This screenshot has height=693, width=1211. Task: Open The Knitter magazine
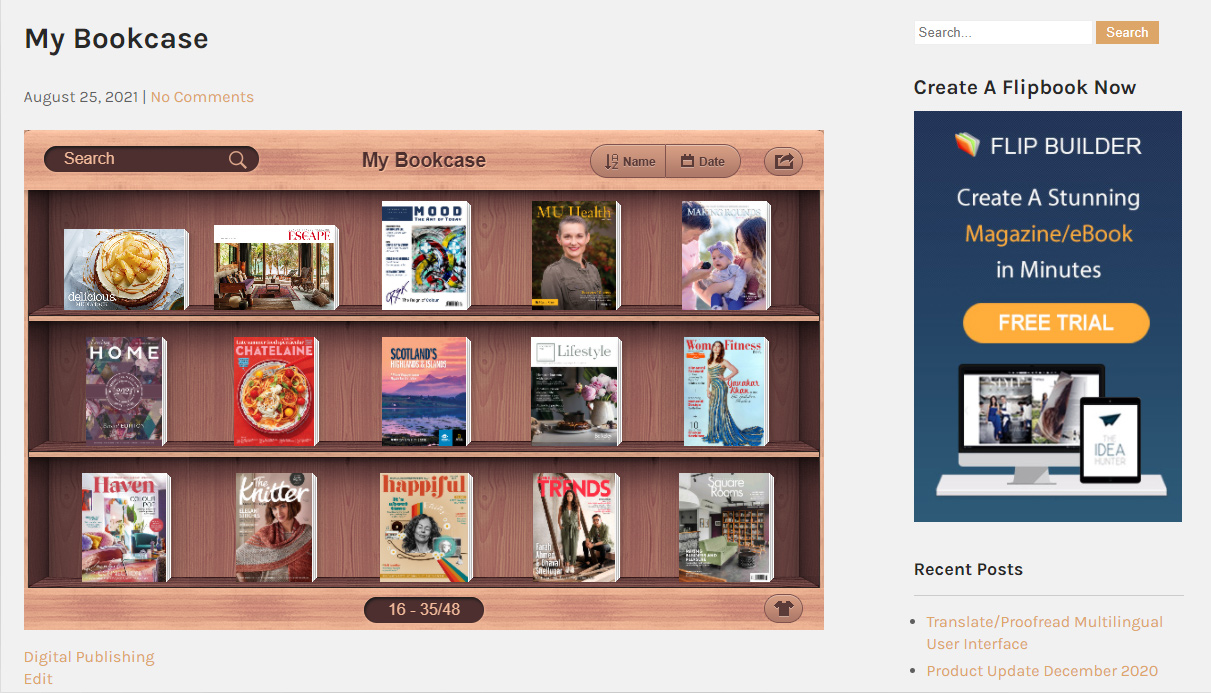(275, 528)
